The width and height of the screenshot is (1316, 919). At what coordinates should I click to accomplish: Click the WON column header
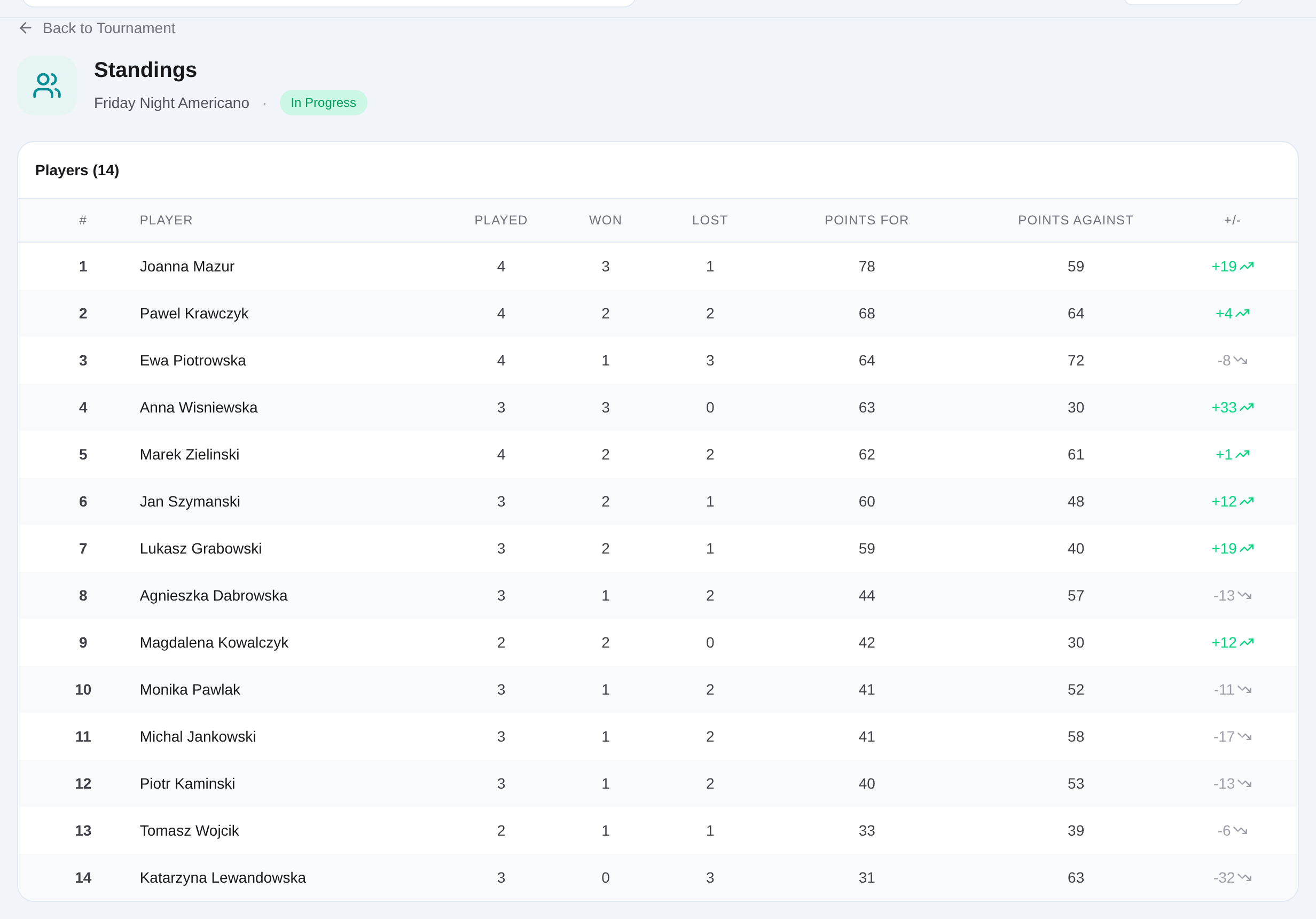605,220
